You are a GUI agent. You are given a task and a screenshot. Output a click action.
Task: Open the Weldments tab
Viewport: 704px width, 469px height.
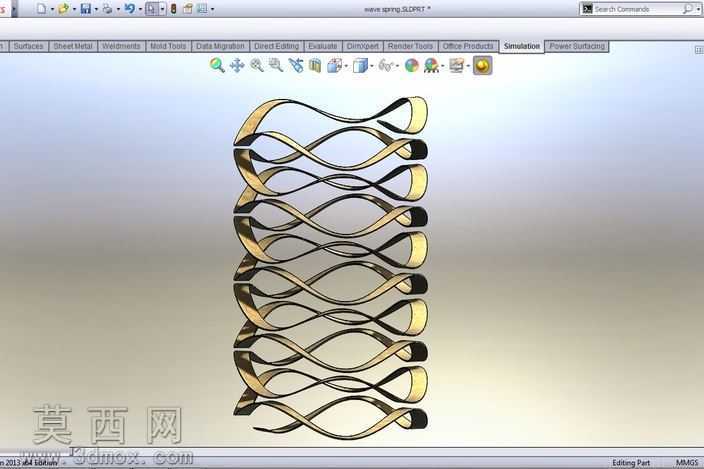pos(121,46)
